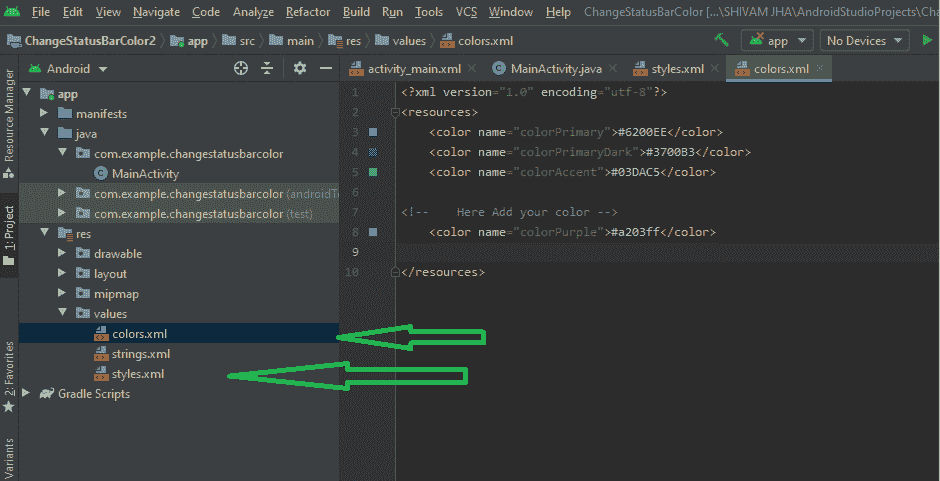940x481 pixels.
Task: Open the app run configuration dropdown
Action: pyautogui.click(x=777, y=41)
